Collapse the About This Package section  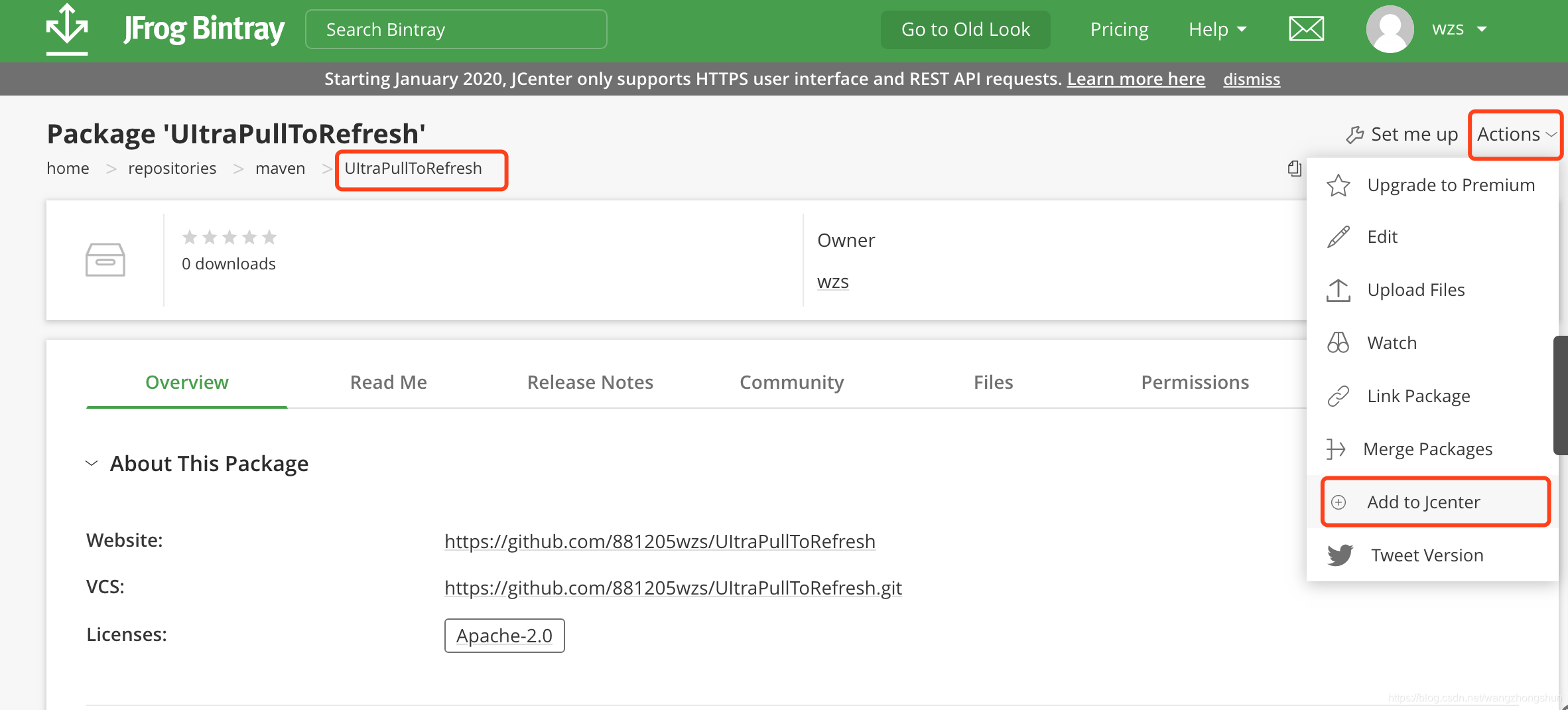coord(92,463)
